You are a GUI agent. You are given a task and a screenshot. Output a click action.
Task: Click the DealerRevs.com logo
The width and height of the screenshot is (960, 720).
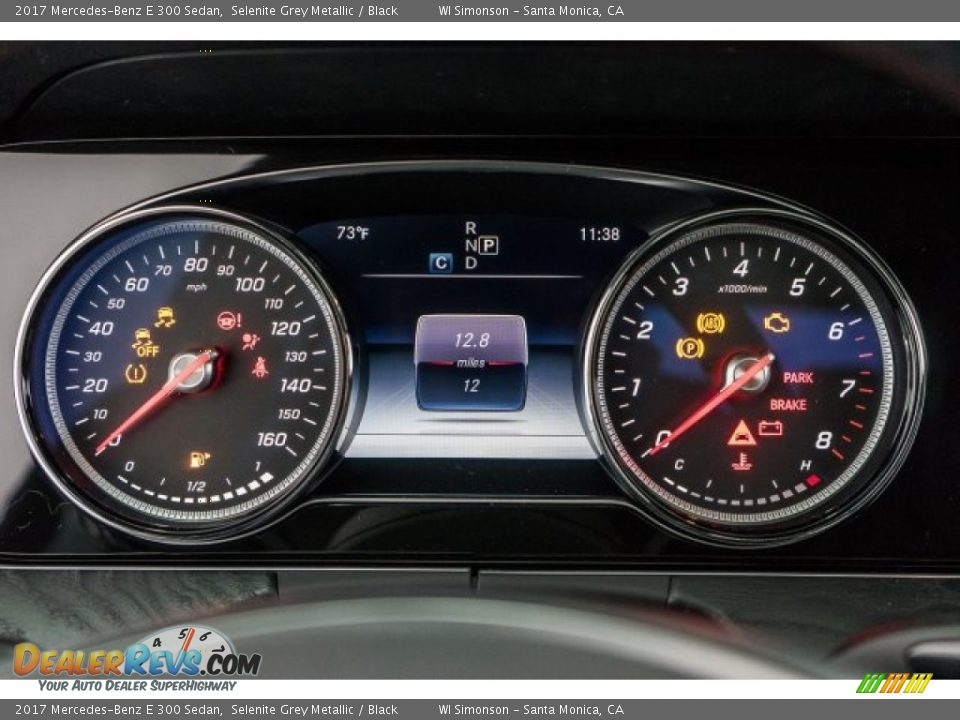coord(136,659)
